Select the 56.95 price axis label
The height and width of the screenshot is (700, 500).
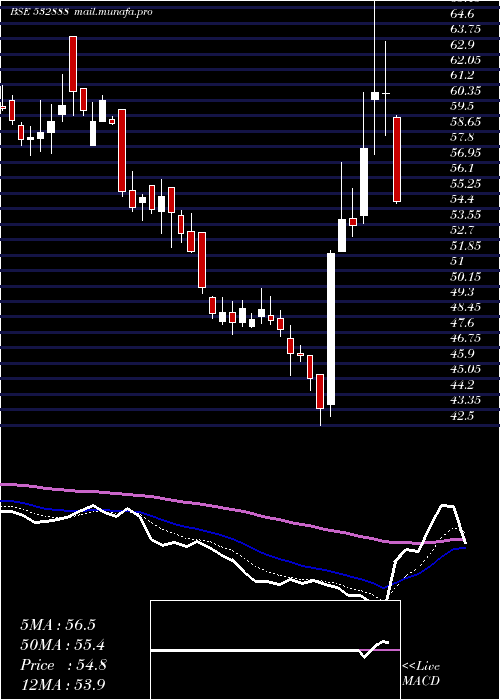[466, 153]
